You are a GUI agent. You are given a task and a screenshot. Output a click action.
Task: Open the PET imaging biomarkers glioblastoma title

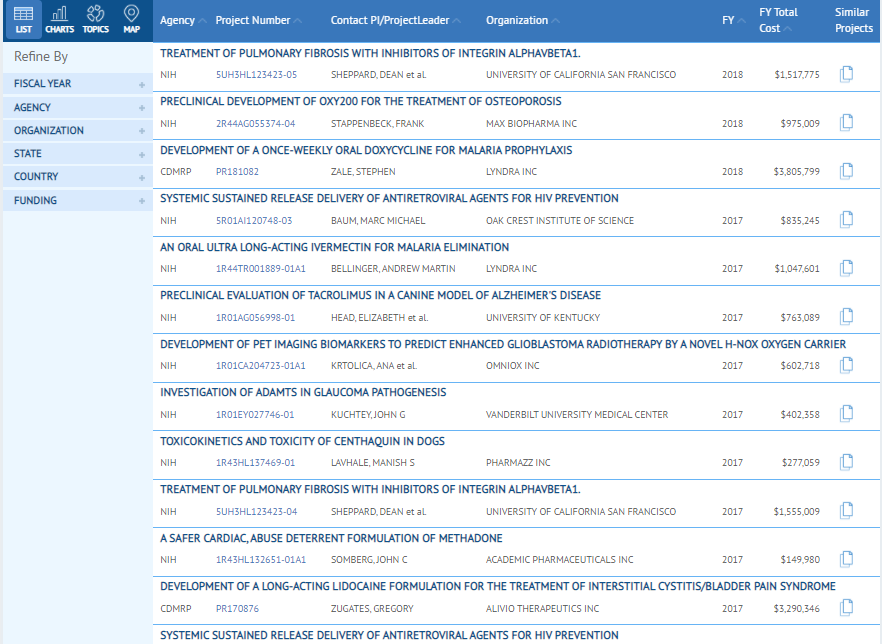point(503,344)
